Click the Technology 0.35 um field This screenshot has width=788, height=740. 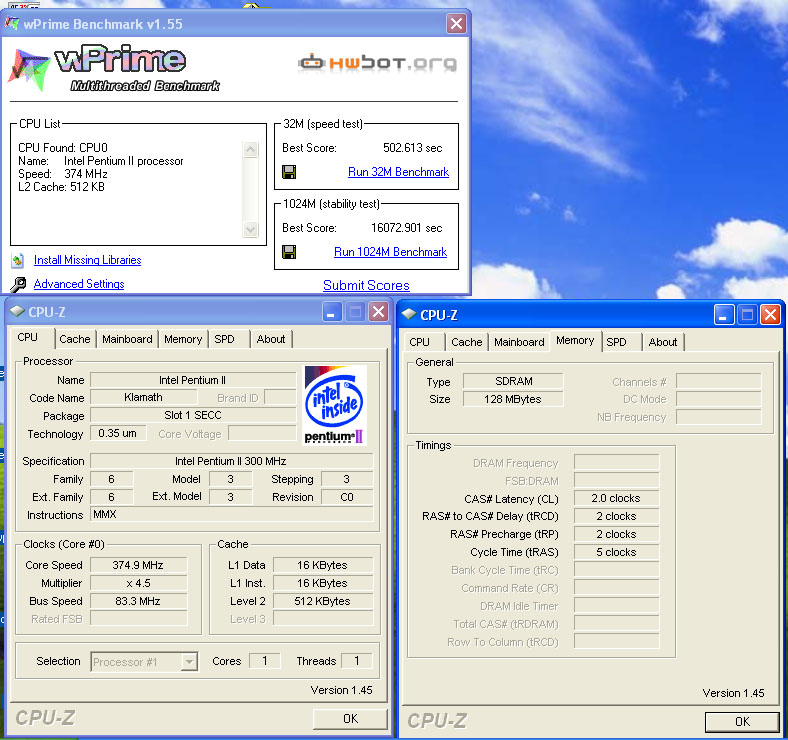click(x=118, y=433)
